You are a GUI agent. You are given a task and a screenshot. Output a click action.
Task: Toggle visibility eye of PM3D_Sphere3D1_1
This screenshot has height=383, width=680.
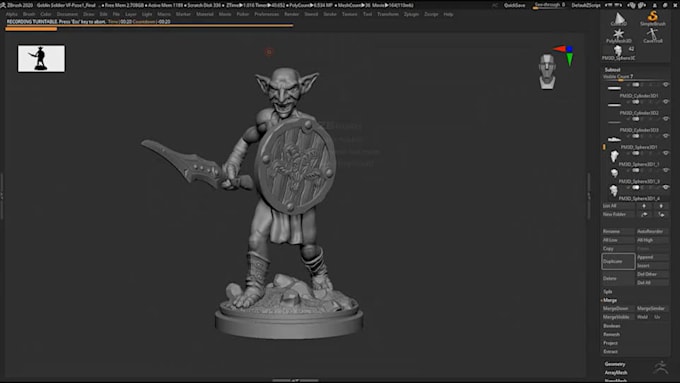666,153
